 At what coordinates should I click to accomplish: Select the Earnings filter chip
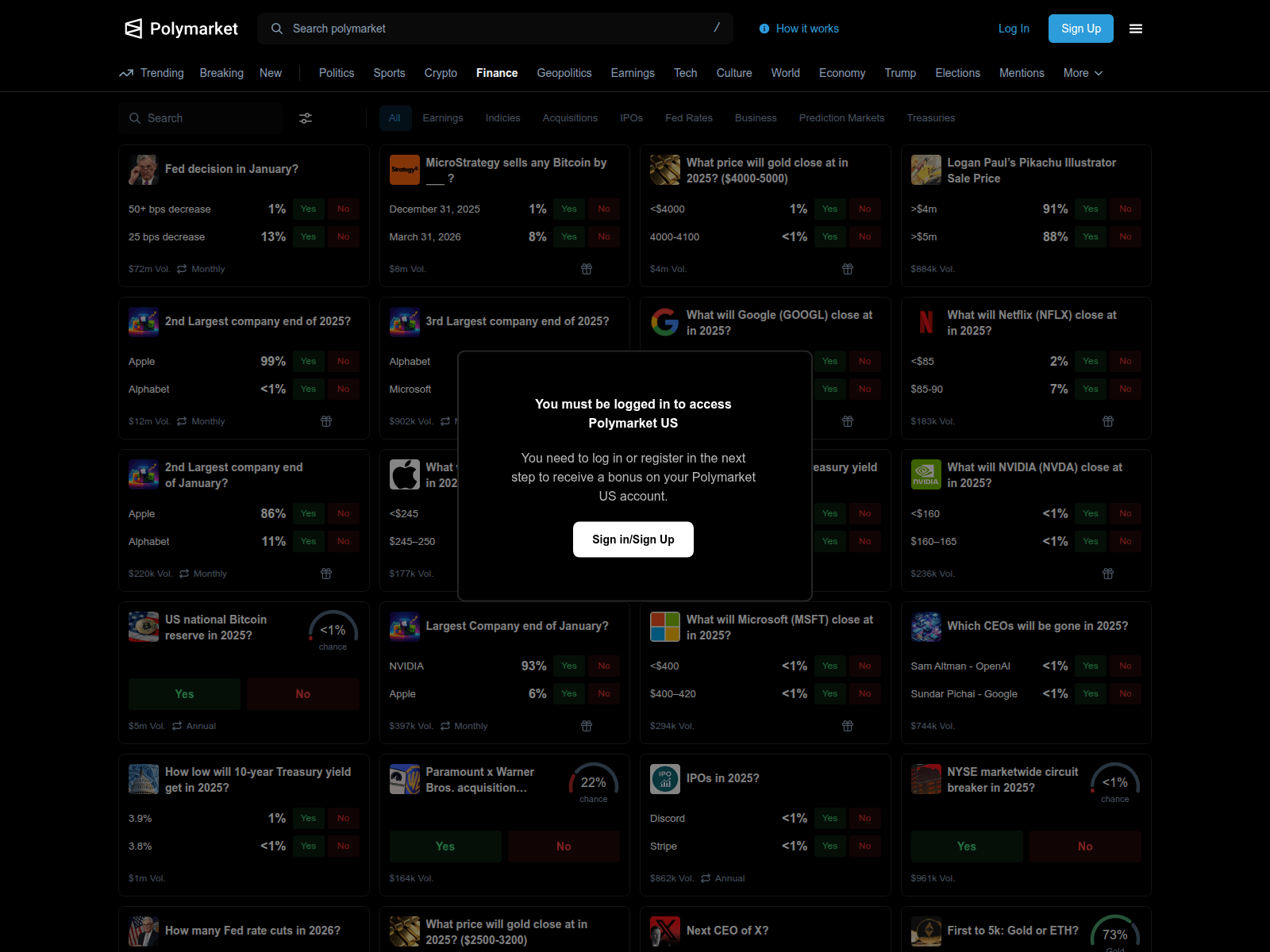click(x=443, y=118)
